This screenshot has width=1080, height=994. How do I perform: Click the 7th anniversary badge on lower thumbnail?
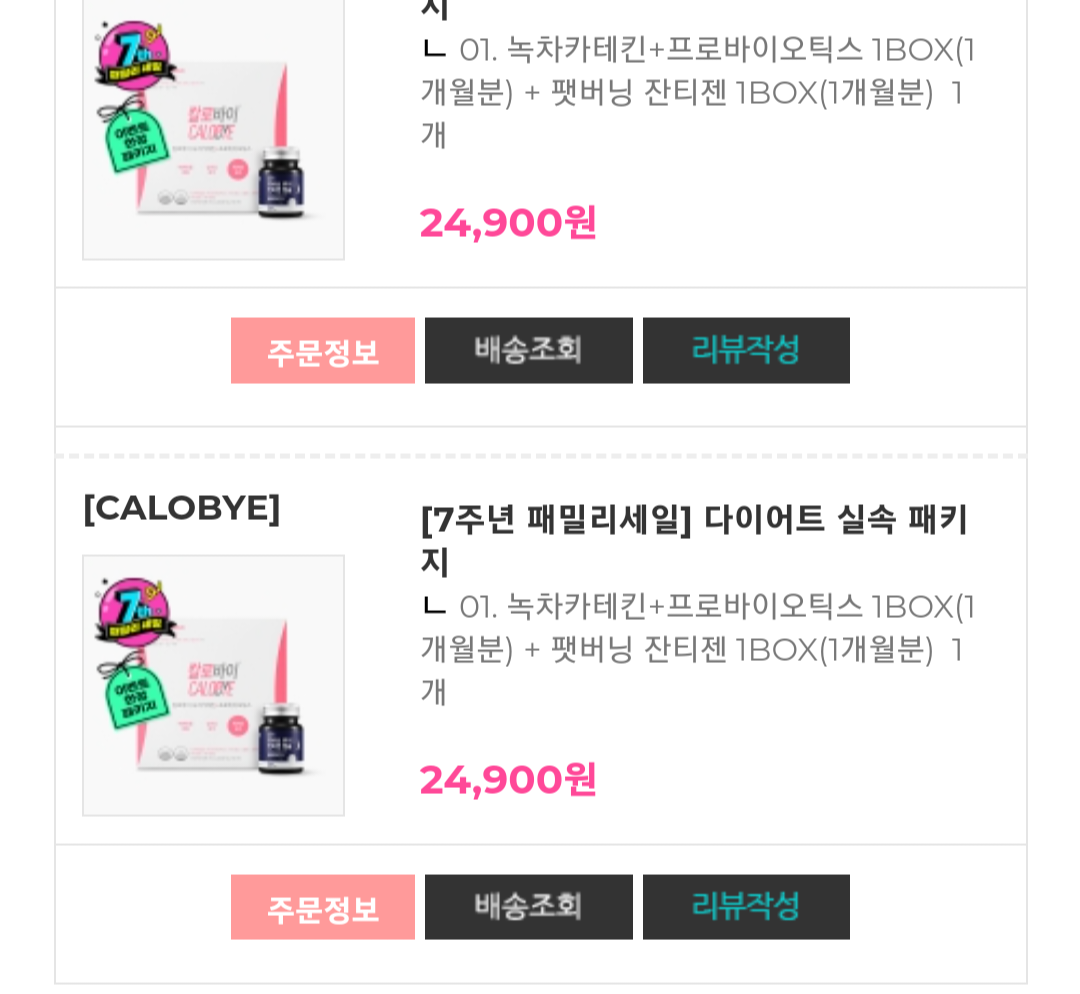pos(136,611)
